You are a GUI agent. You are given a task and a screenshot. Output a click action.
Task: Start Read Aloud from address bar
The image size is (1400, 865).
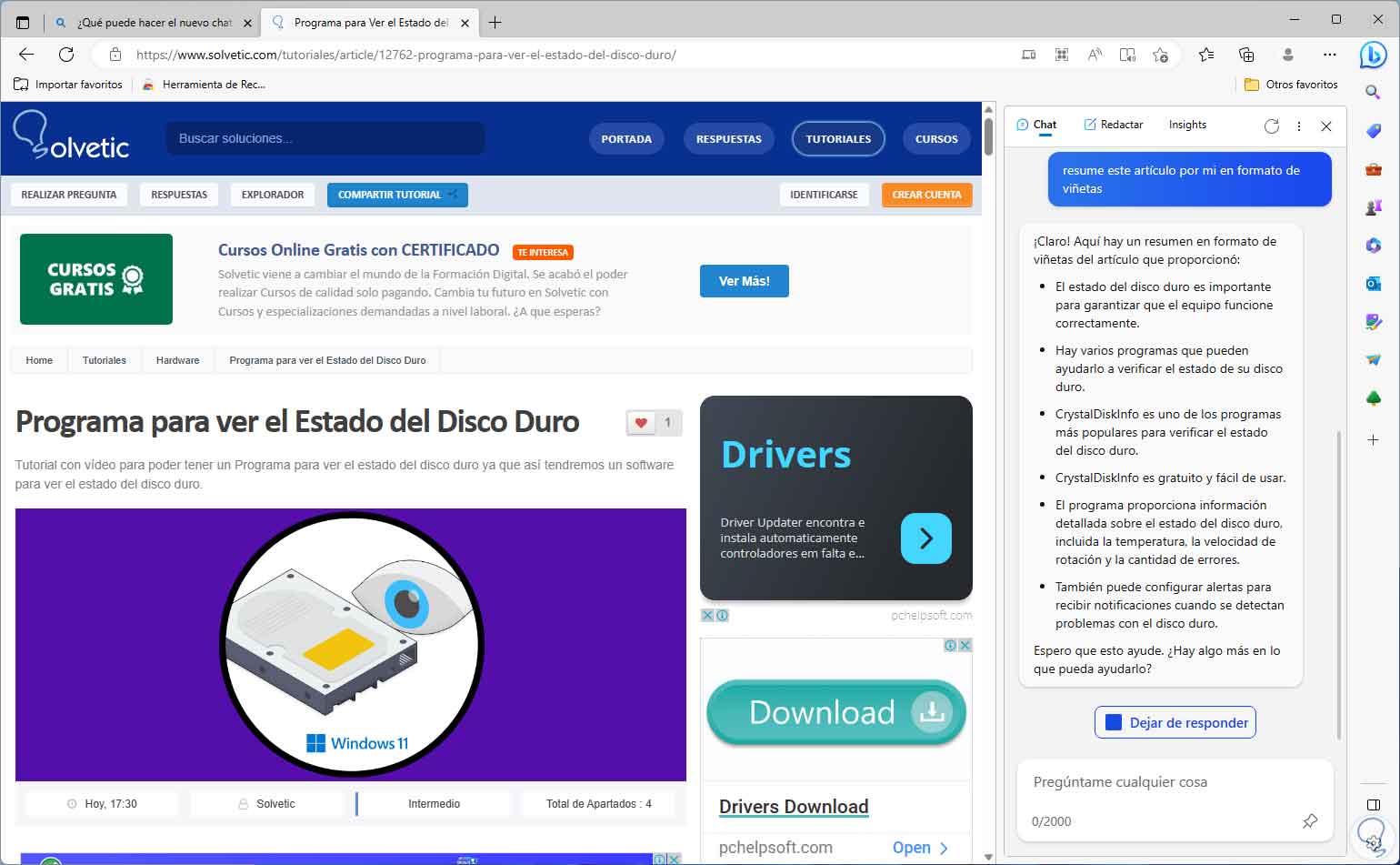[x=1095, y=55]
